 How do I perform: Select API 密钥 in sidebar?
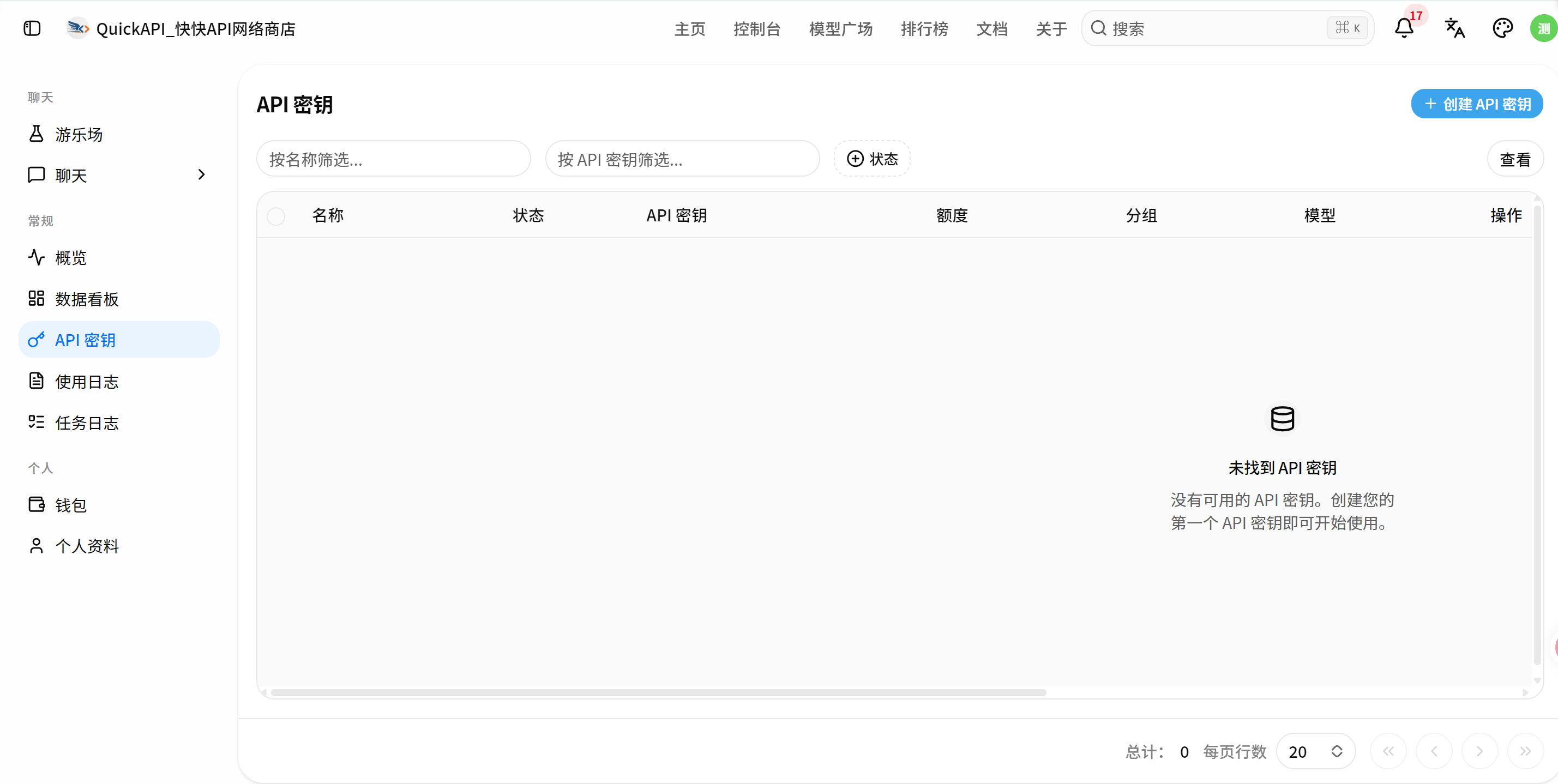pos(119,340)
